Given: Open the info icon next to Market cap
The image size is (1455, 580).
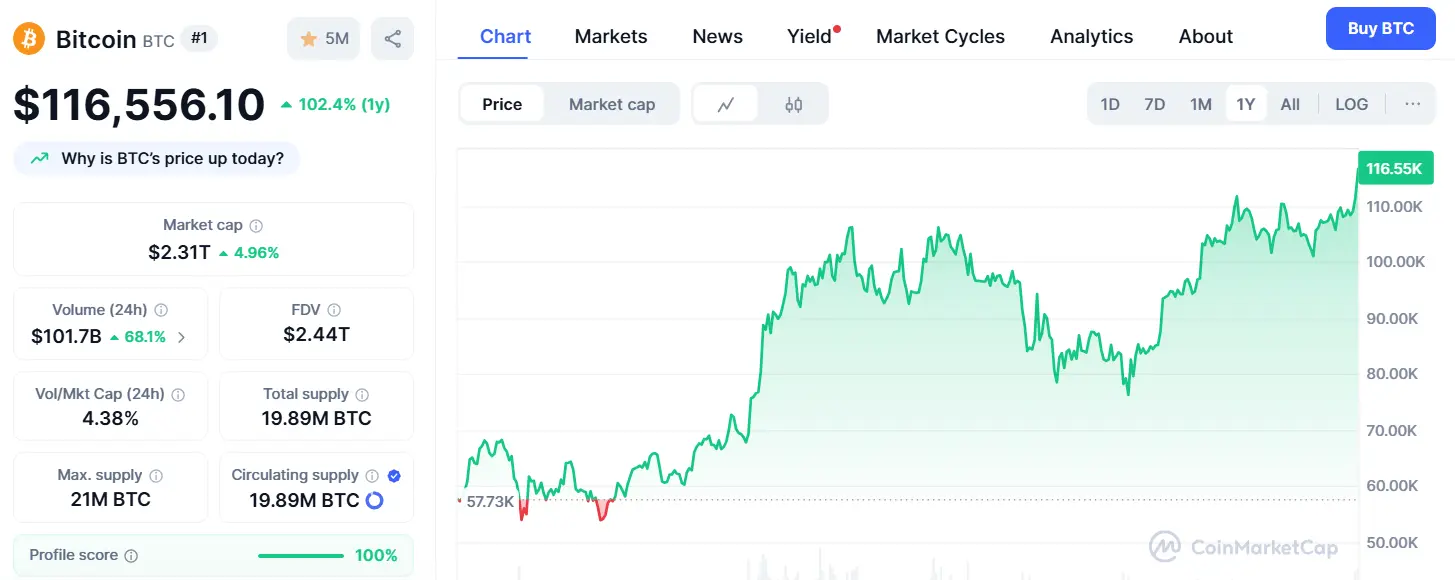Looking at the screenshot, I should pos(256,226).
